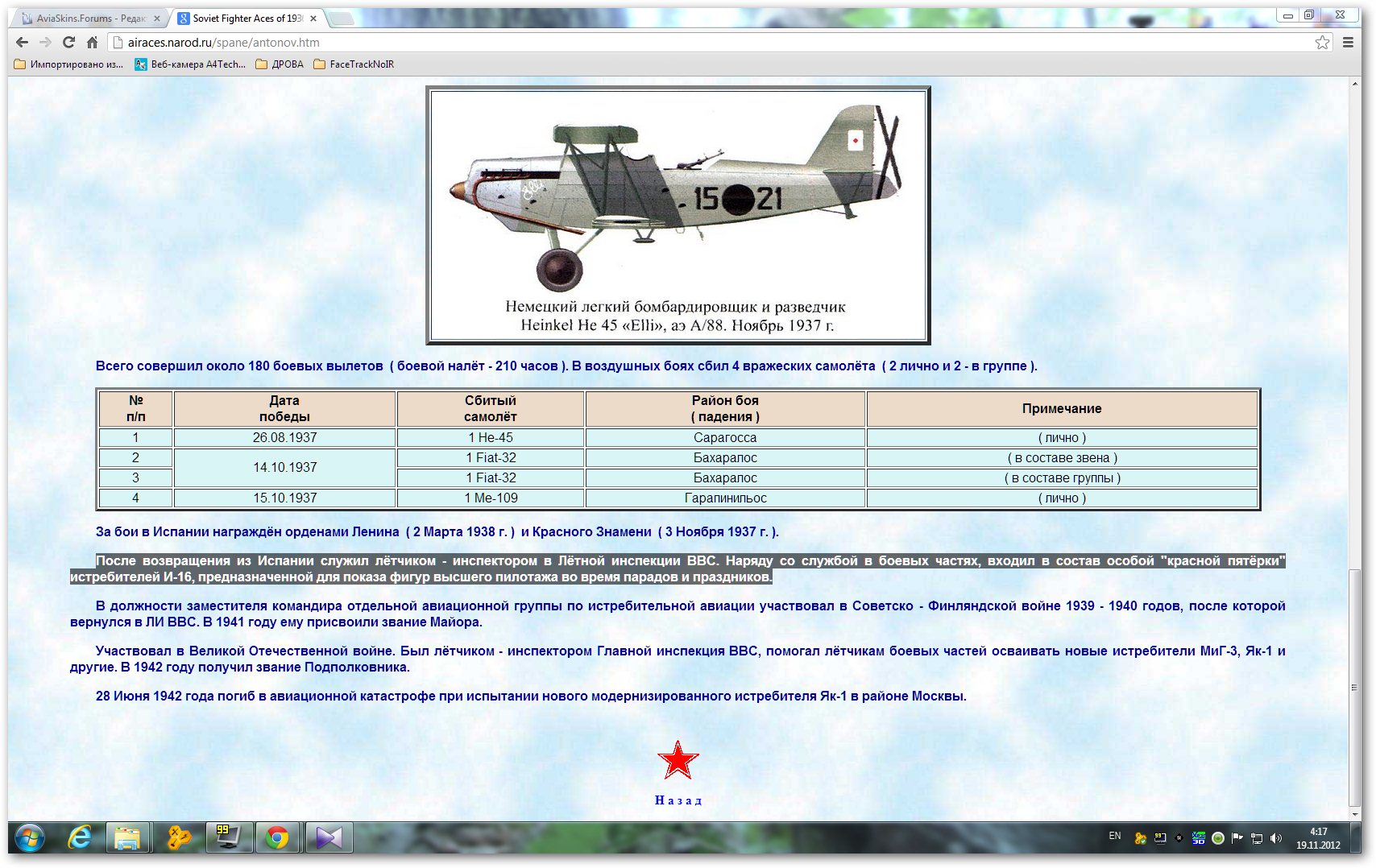Screen dimensions: 1376x868
Task: Open the Chrome settings menu
Action: click(x=1348, y=43)
